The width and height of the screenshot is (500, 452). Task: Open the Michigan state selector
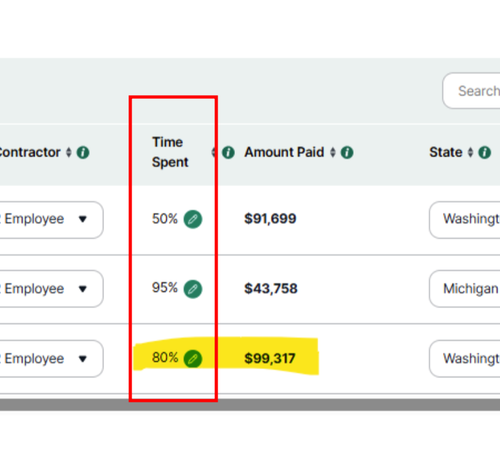465,289
